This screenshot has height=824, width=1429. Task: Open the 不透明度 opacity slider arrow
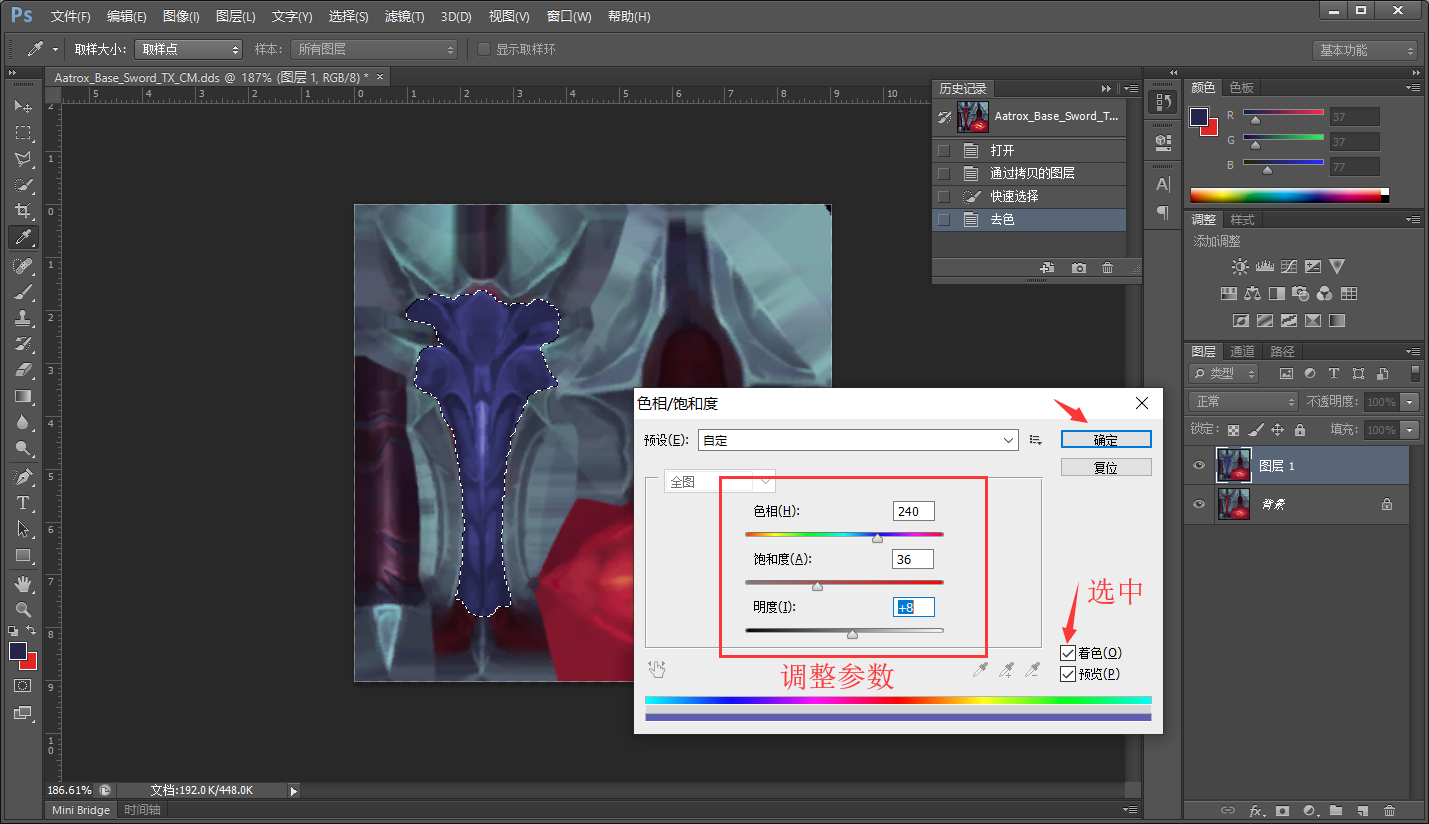point(1410,402)
